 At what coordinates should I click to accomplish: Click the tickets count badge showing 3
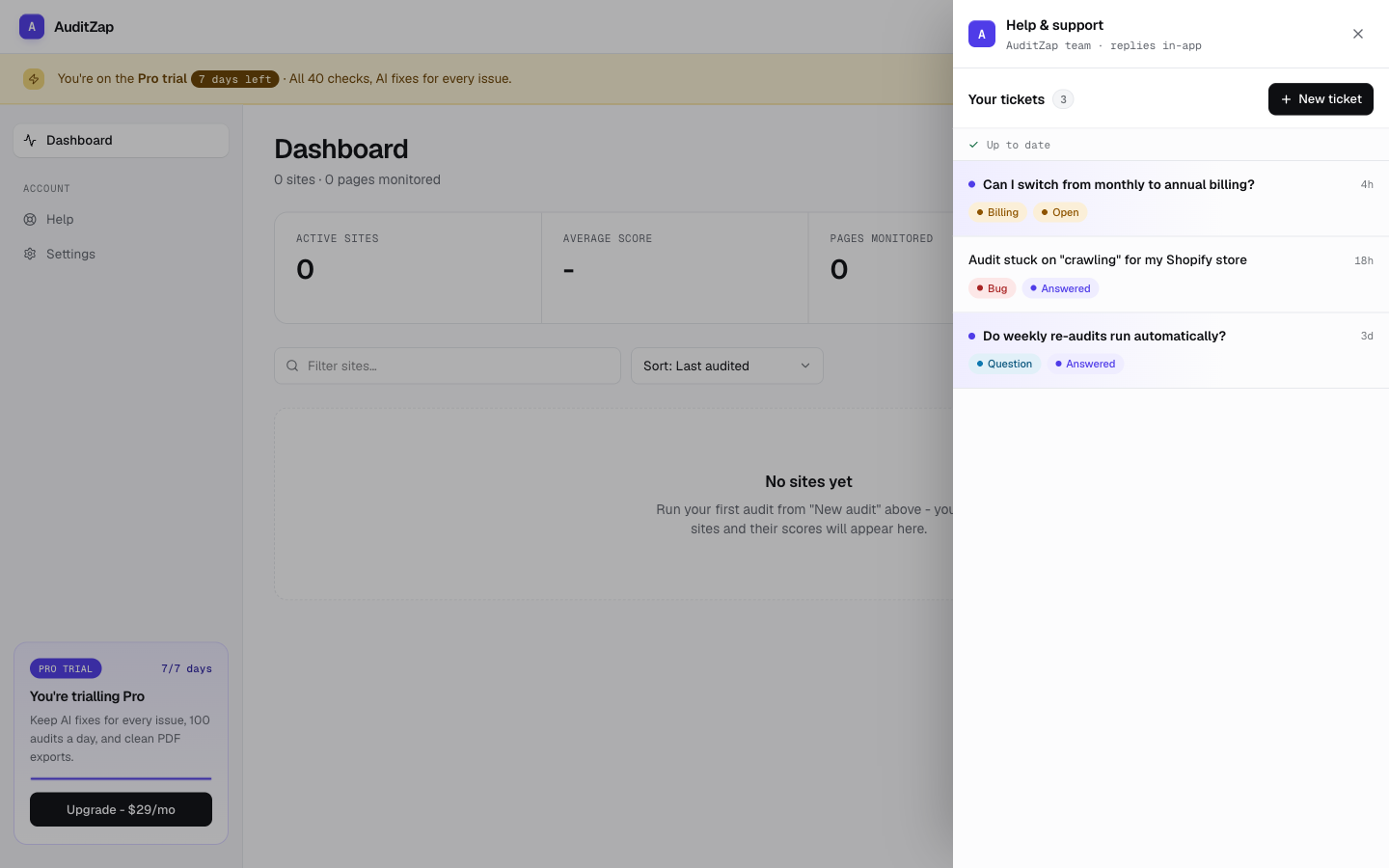(x=1063, y=99)
